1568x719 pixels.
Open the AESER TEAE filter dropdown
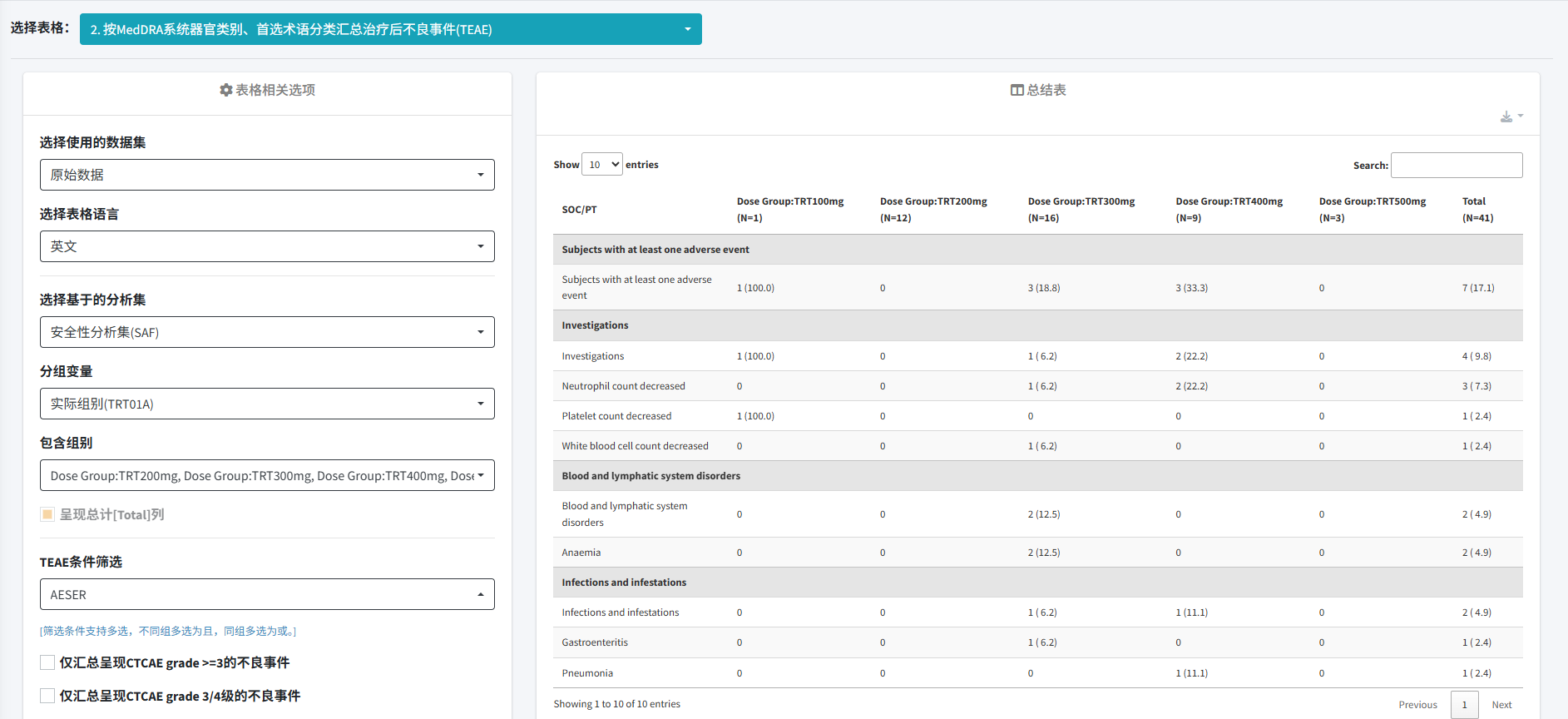click(267, 594)
